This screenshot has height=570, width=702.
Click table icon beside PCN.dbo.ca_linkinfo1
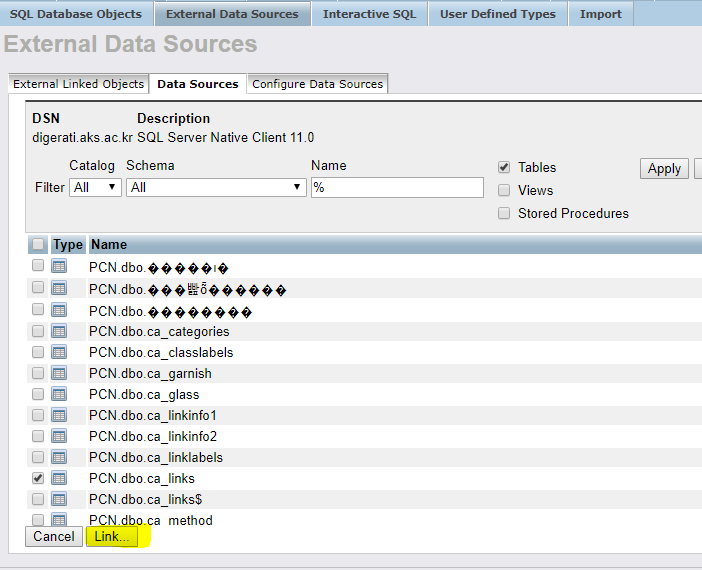coord(59,415)
